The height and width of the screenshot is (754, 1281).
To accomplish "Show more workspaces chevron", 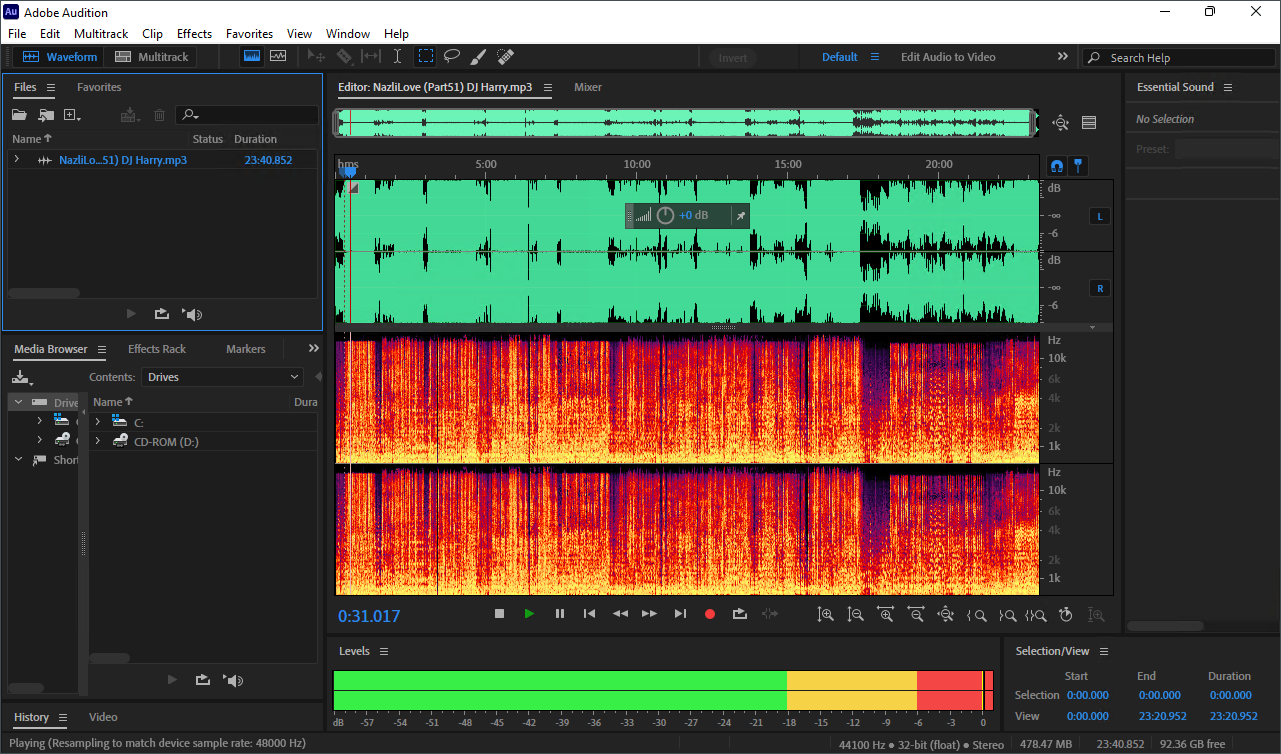I will pos(1062,57).
